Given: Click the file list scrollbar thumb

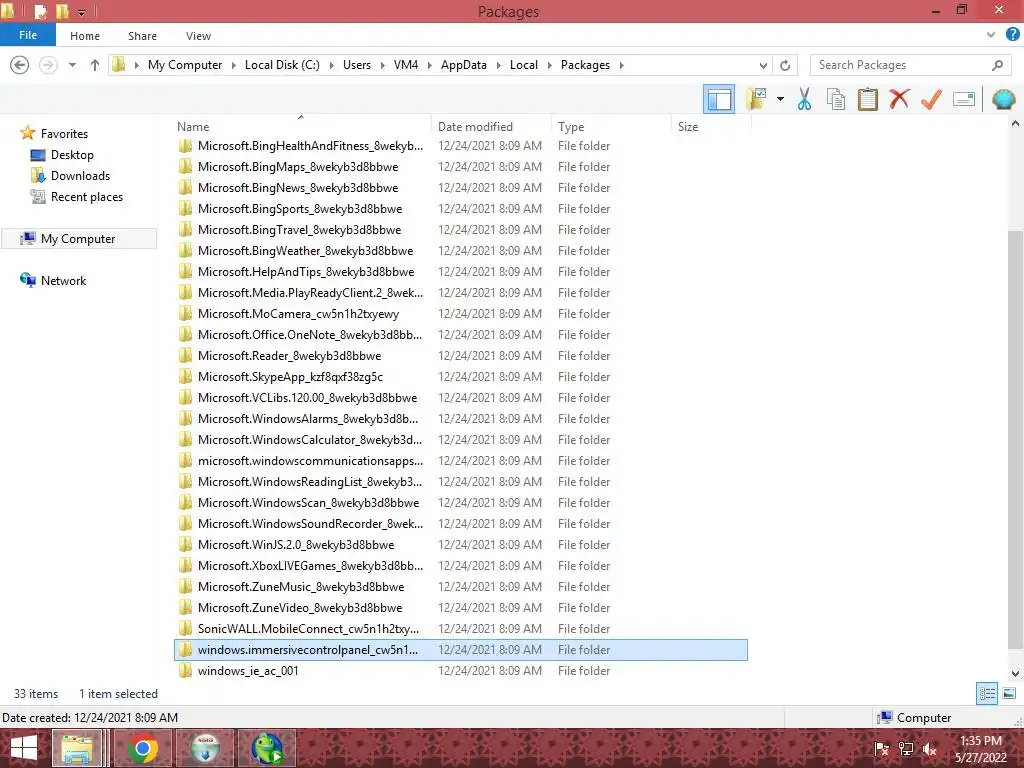Looking at the screenshot, I should coord(1015,439).
